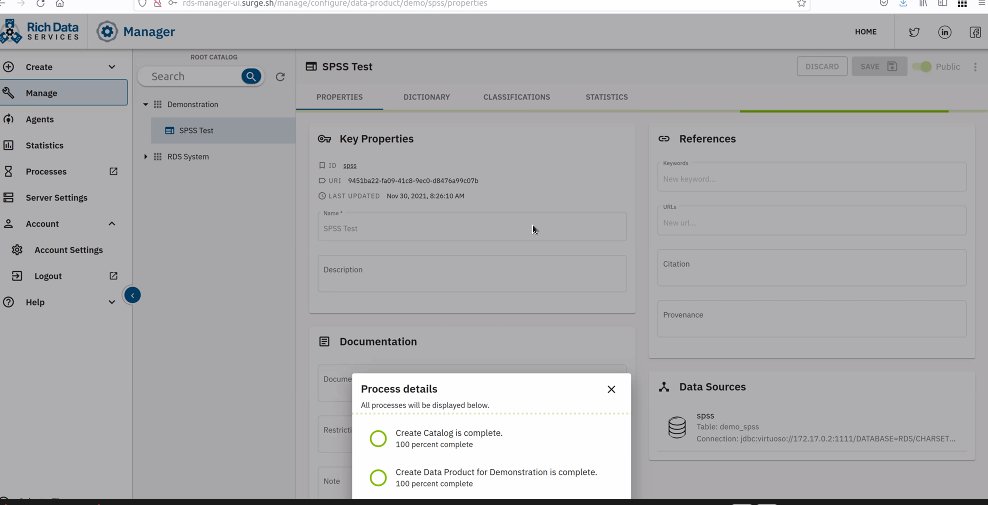Click the Account Settings gear icon
The height and width of the screenshot is (505, 988).
click(x=17, y=250)
